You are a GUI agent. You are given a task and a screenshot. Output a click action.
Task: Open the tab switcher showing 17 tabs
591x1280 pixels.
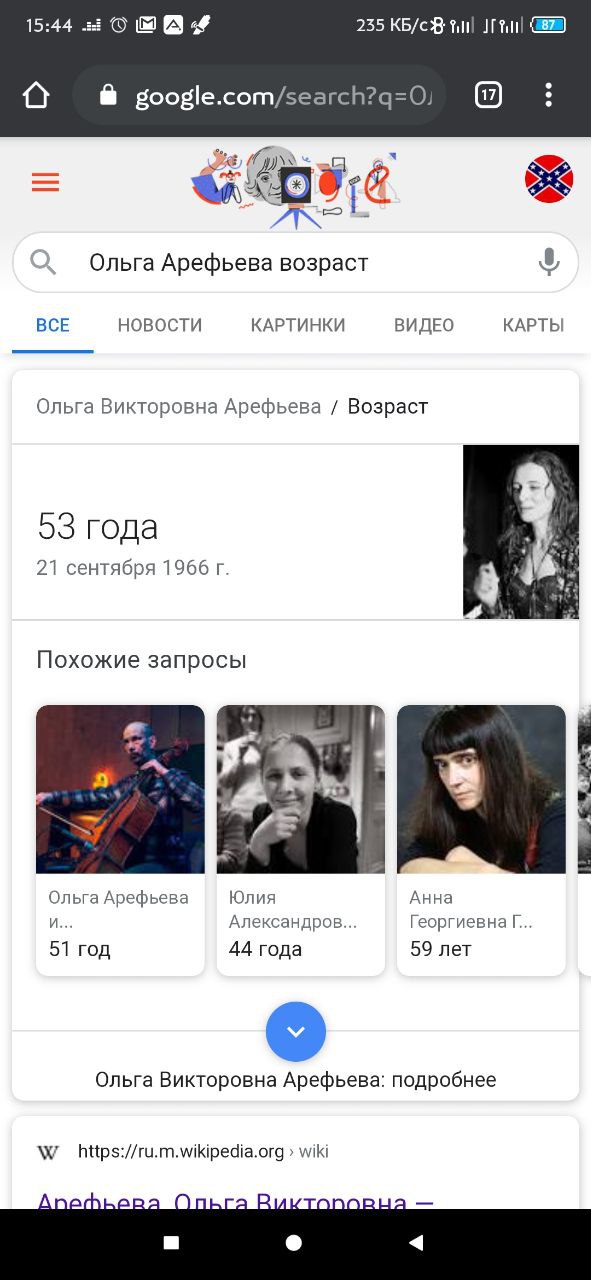(x=488, y=95)
